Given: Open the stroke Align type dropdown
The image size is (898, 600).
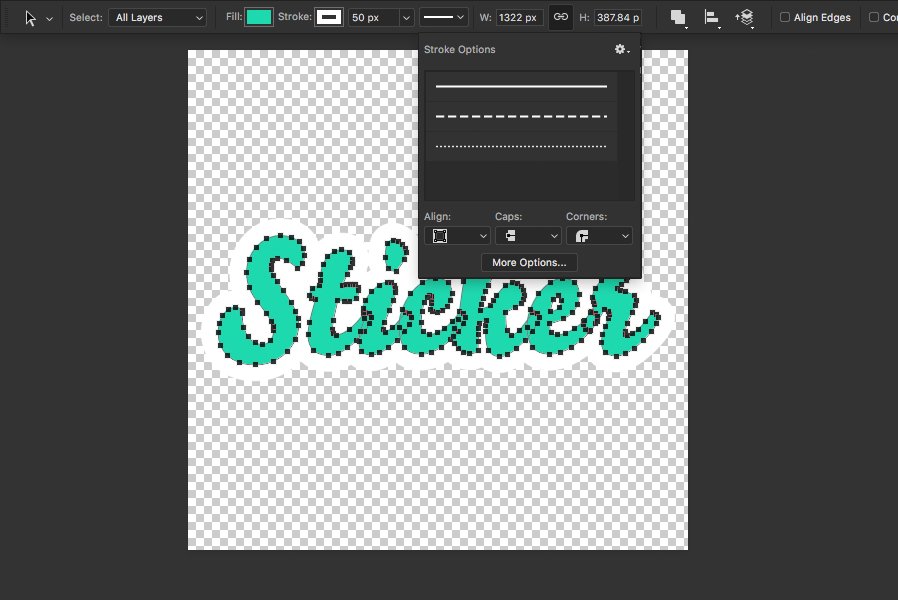Looking at the screenshot, I should pyautogui.click(x=457, y=236).
